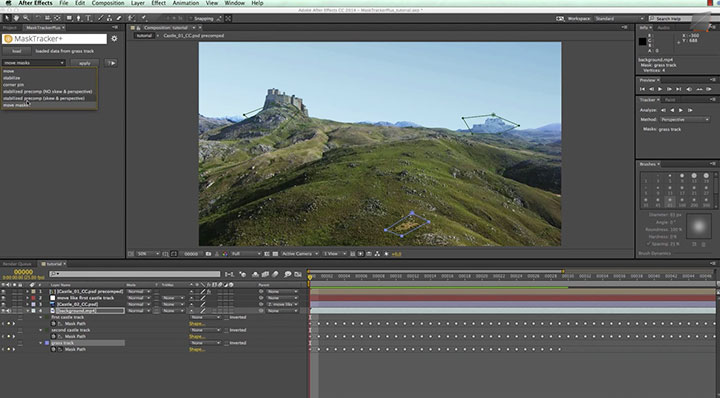
Task: Open the move masks mode dropdown
Action: tap(34, 63)
